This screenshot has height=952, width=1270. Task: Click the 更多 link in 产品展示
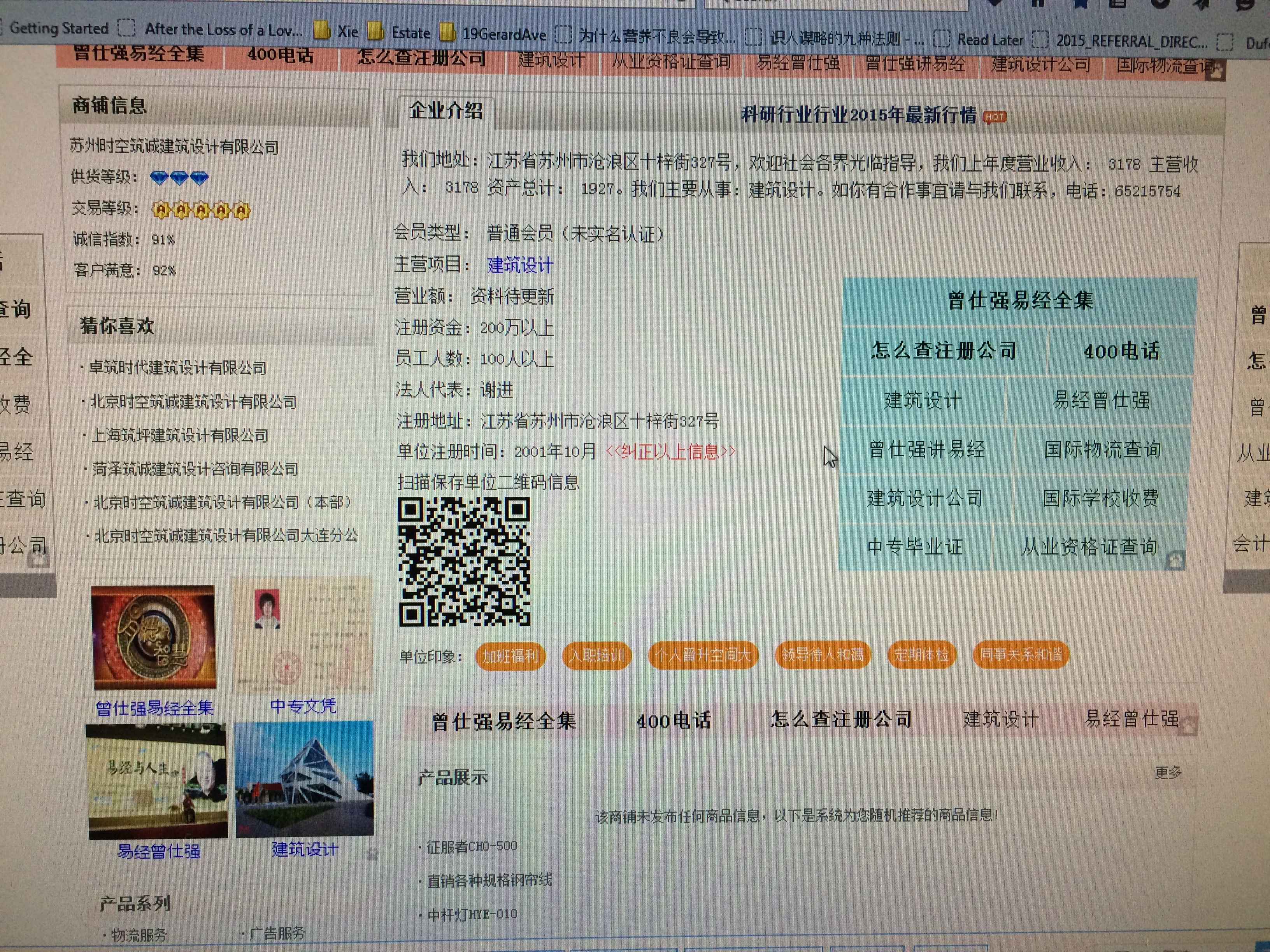pyautogui.click(x=1168, y=772)
